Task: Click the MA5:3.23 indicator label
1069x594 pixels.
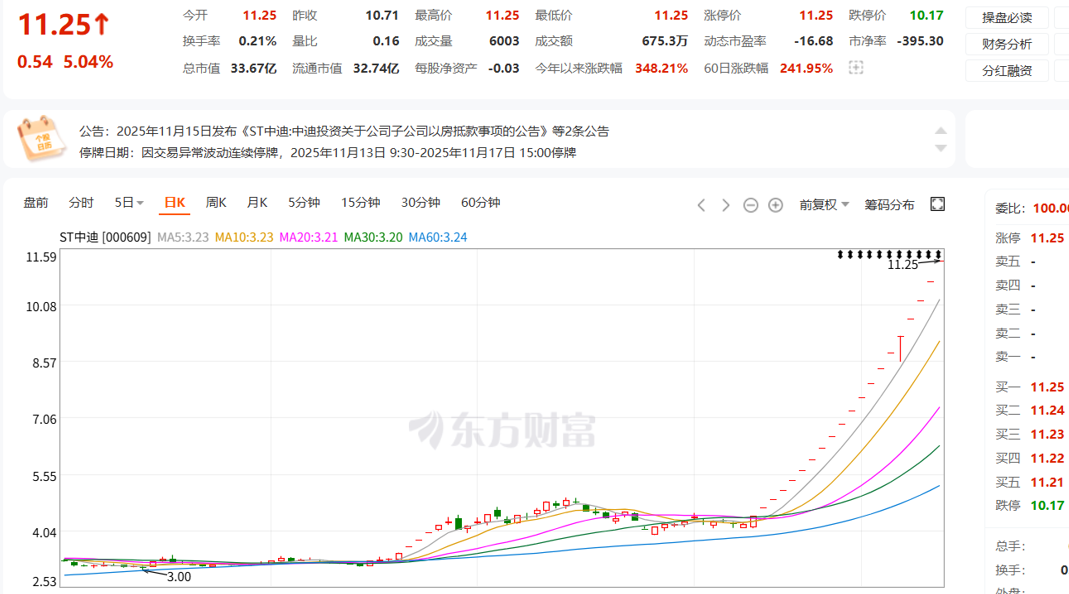Action: tap(183, 237)
